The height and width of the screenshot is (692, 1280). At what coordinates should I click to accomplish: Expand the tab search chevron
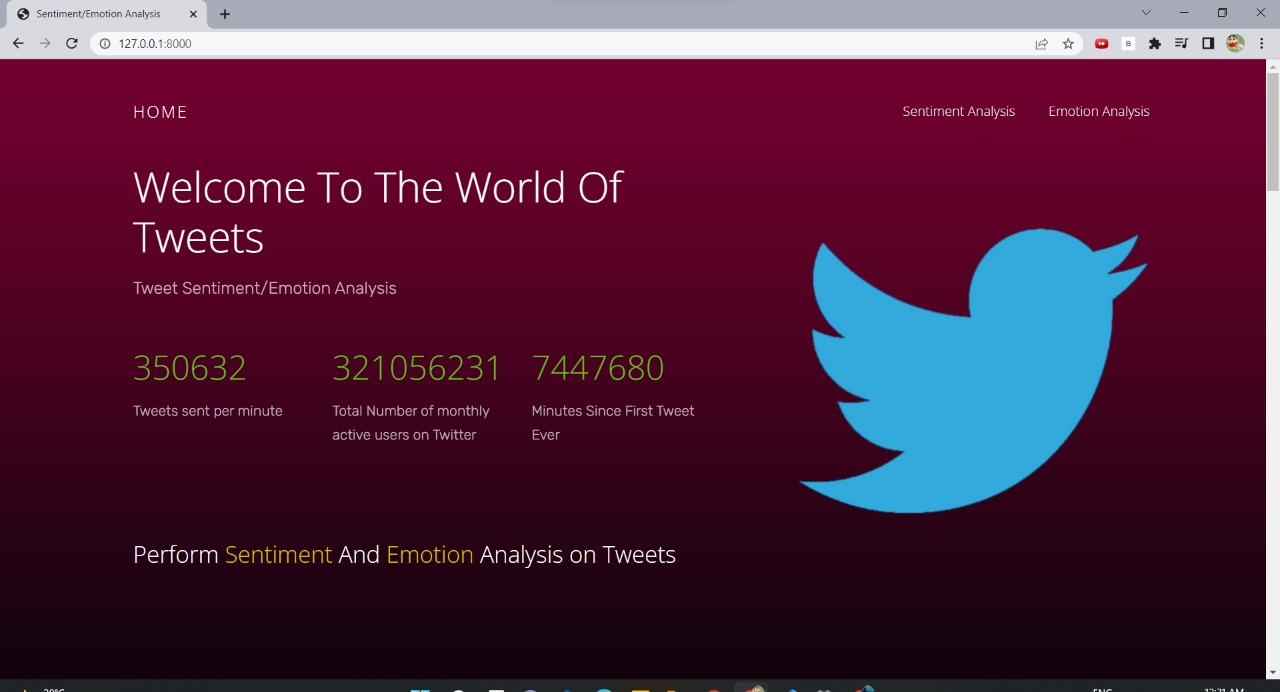coord(1146,13)
